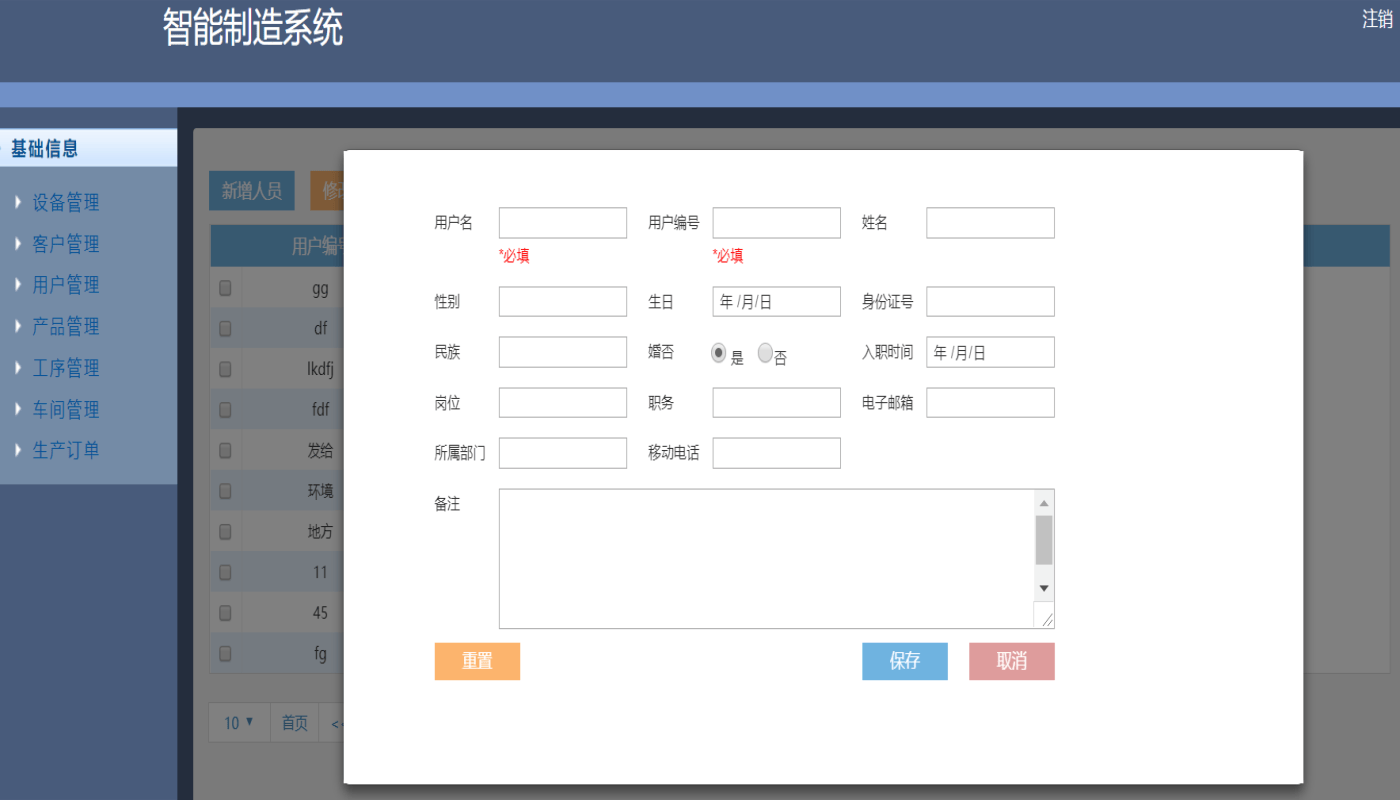Image resolution: width=1400 pixels, height=800 pixels.
Task: Click the 取消 (Cancel) button
Action: (x=1011, y=661)
